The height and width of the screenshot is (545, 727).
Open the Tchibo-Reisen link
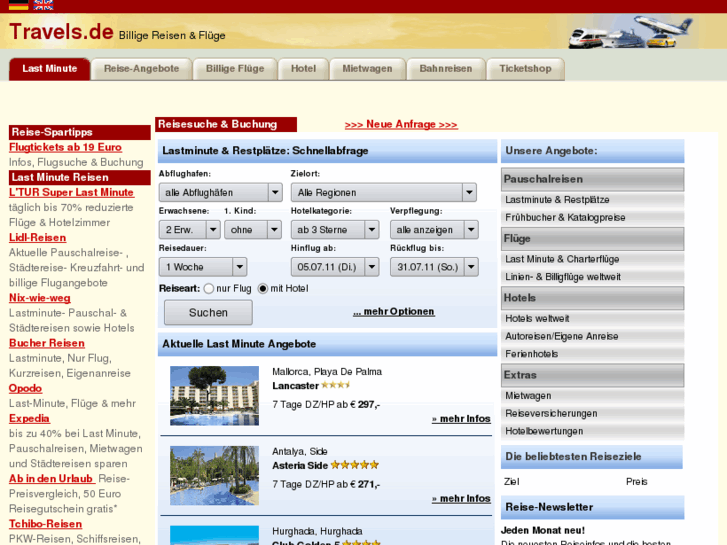45,524
